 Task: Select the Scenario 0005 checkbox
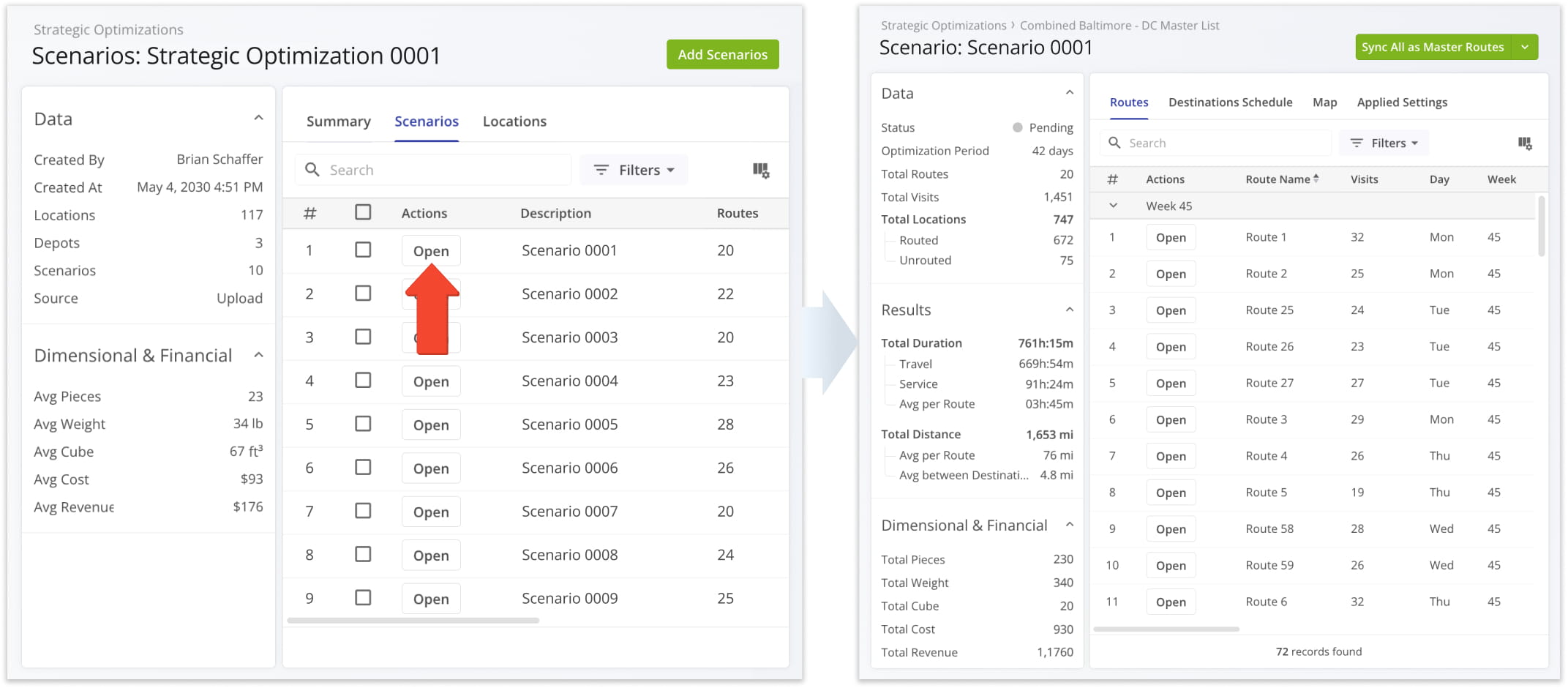pyautogui.click(x=363, y=424)
